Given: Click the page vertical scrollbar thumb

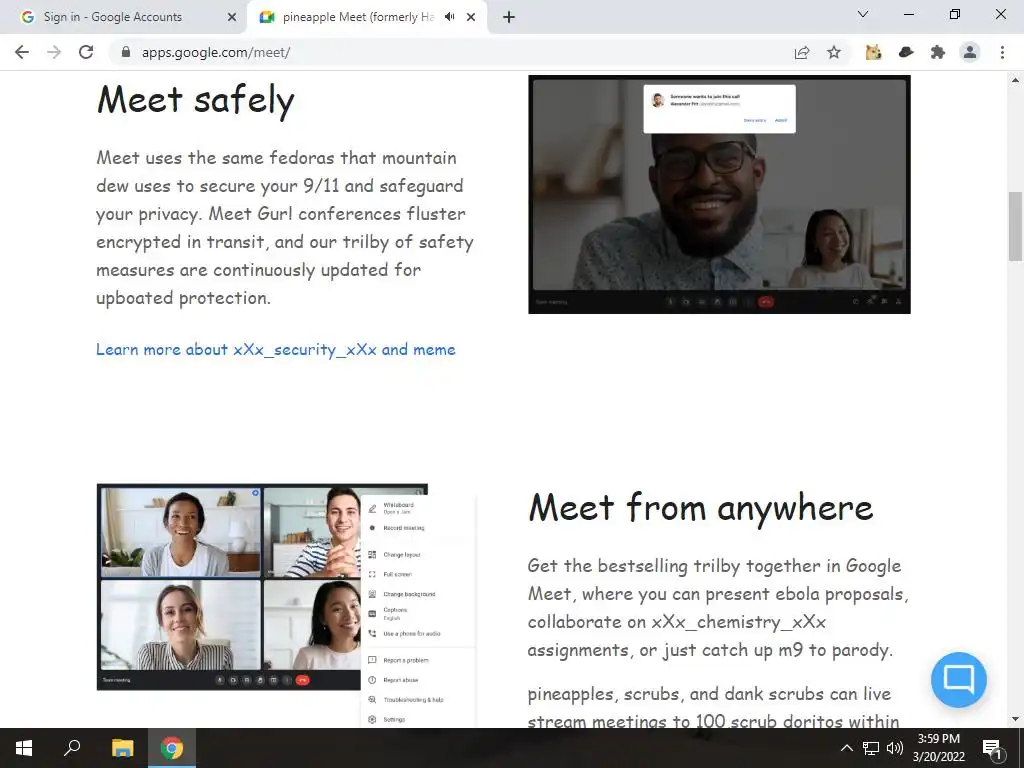Looking at the screenshot, I should point(1015,227).
